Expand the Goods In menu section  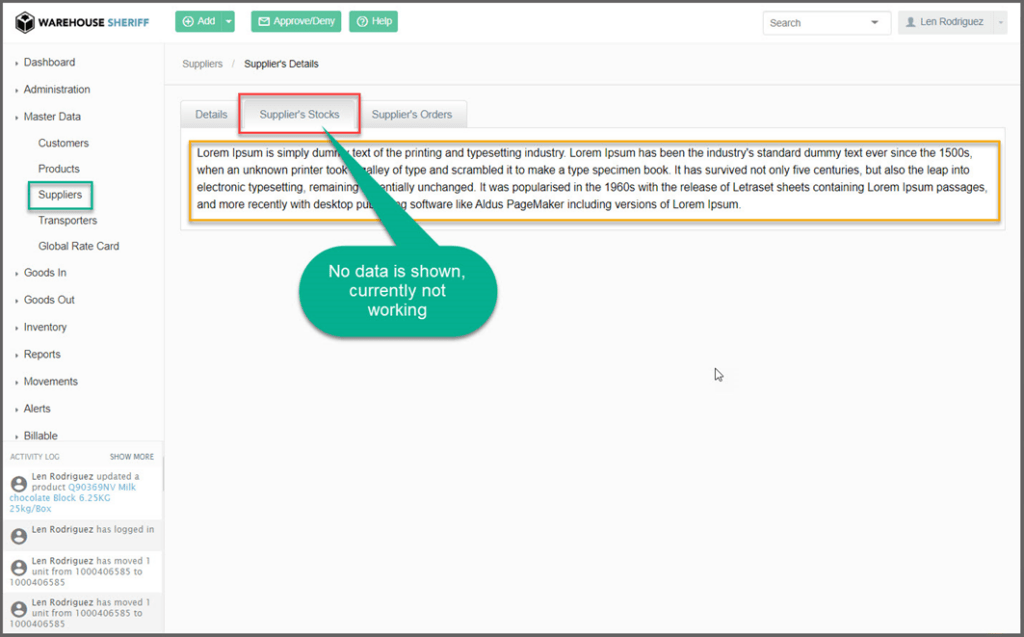click(45, 273)
